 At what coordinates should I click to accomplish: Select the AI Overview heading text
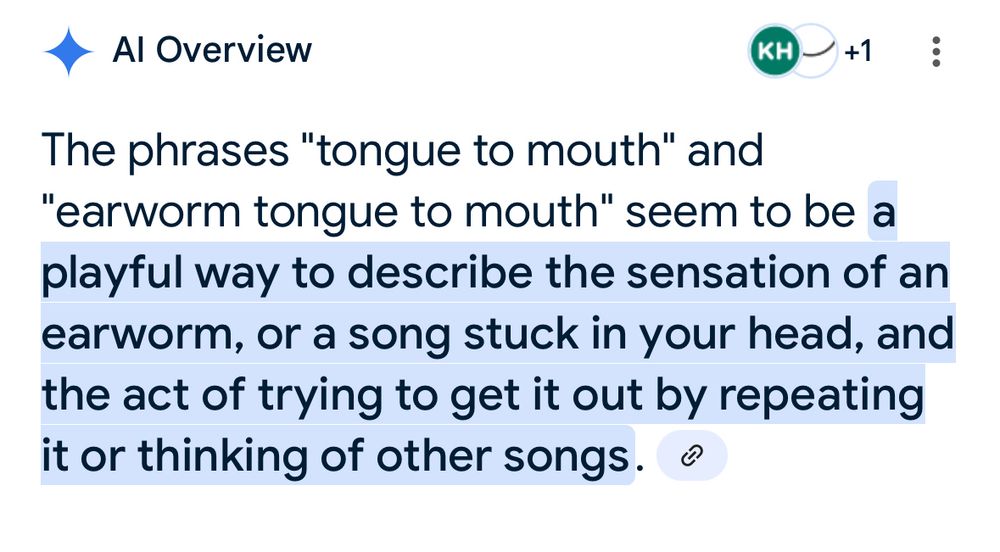coord(212,50)
